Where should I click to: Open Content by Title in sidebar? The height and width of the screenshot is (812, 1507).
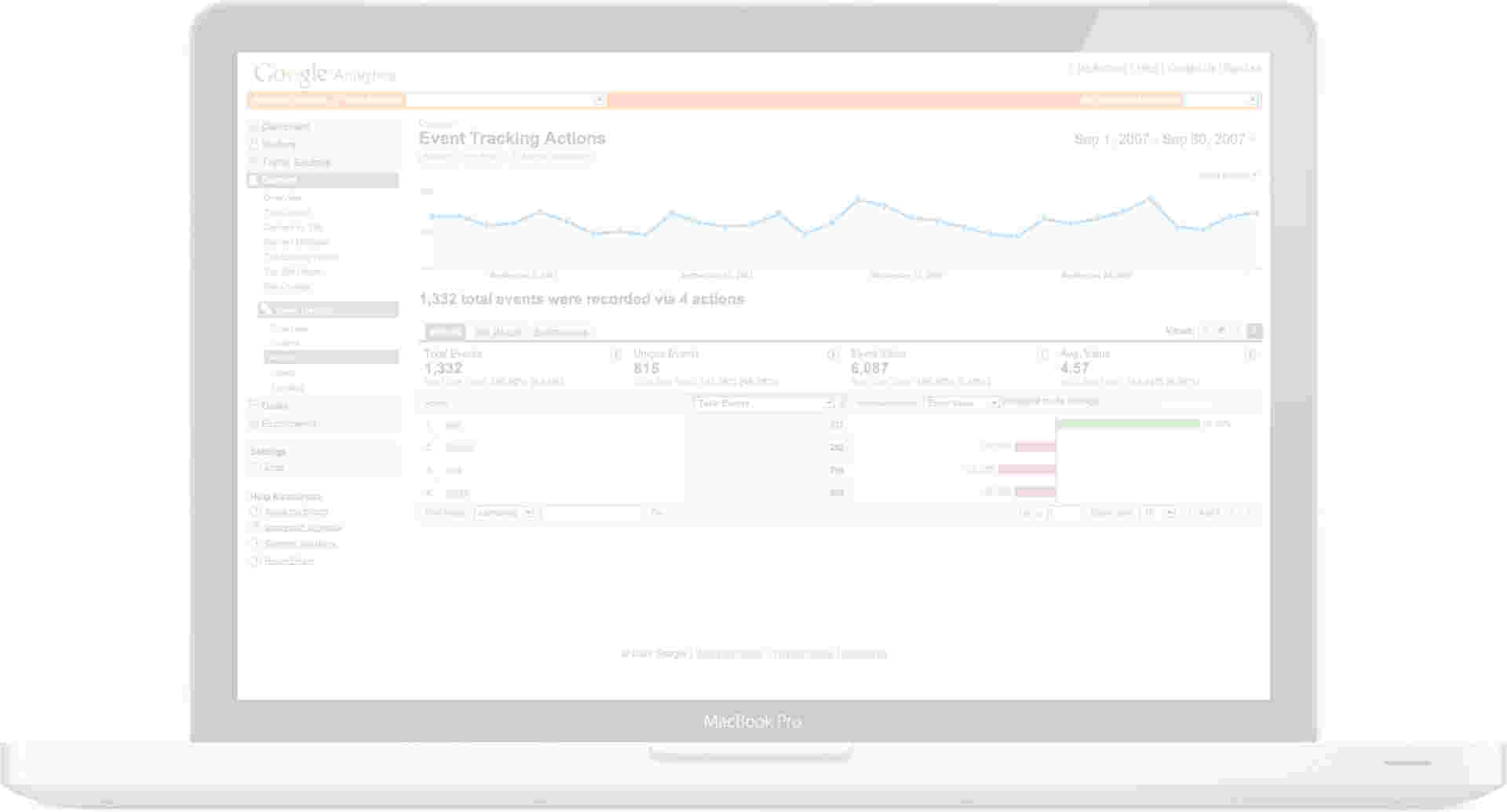(x=293, y=228)
